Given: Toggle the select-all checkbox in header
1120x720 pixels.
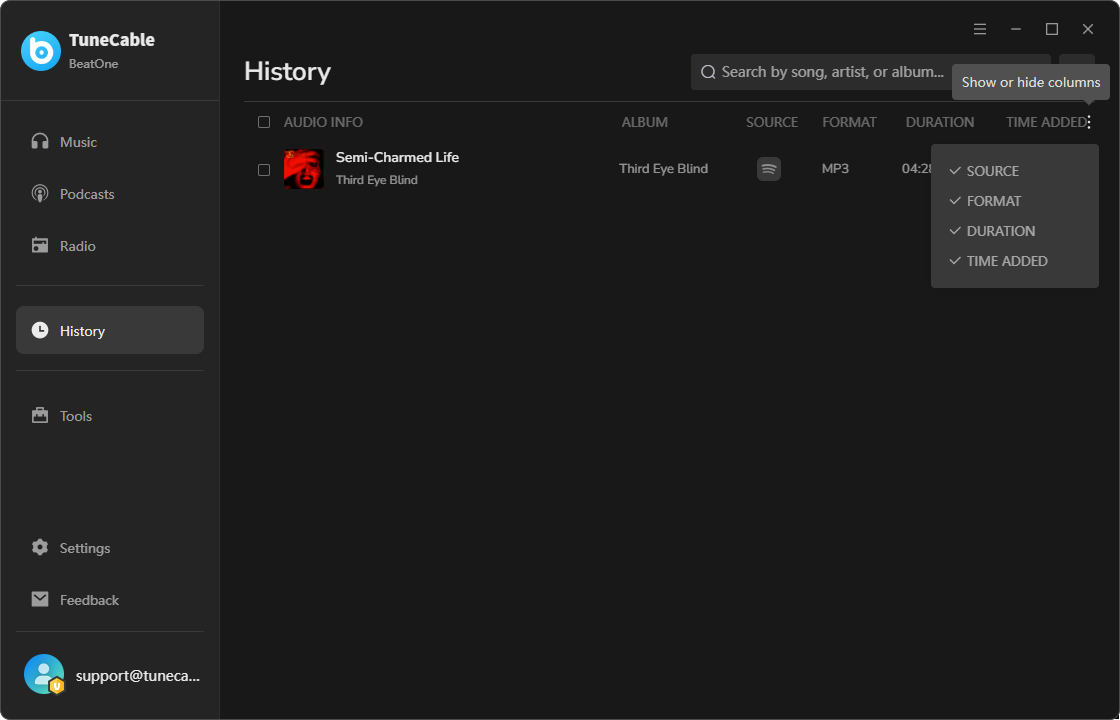Looking at the screenshot, I should tap(264, 122).
